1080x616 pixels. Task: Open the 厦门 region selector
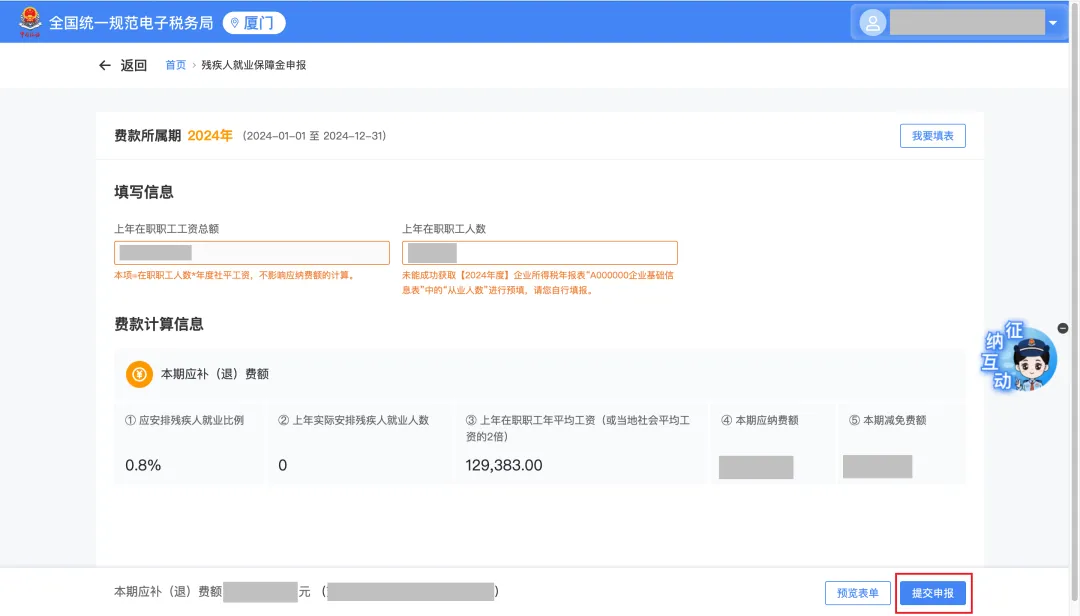point(254,23)
